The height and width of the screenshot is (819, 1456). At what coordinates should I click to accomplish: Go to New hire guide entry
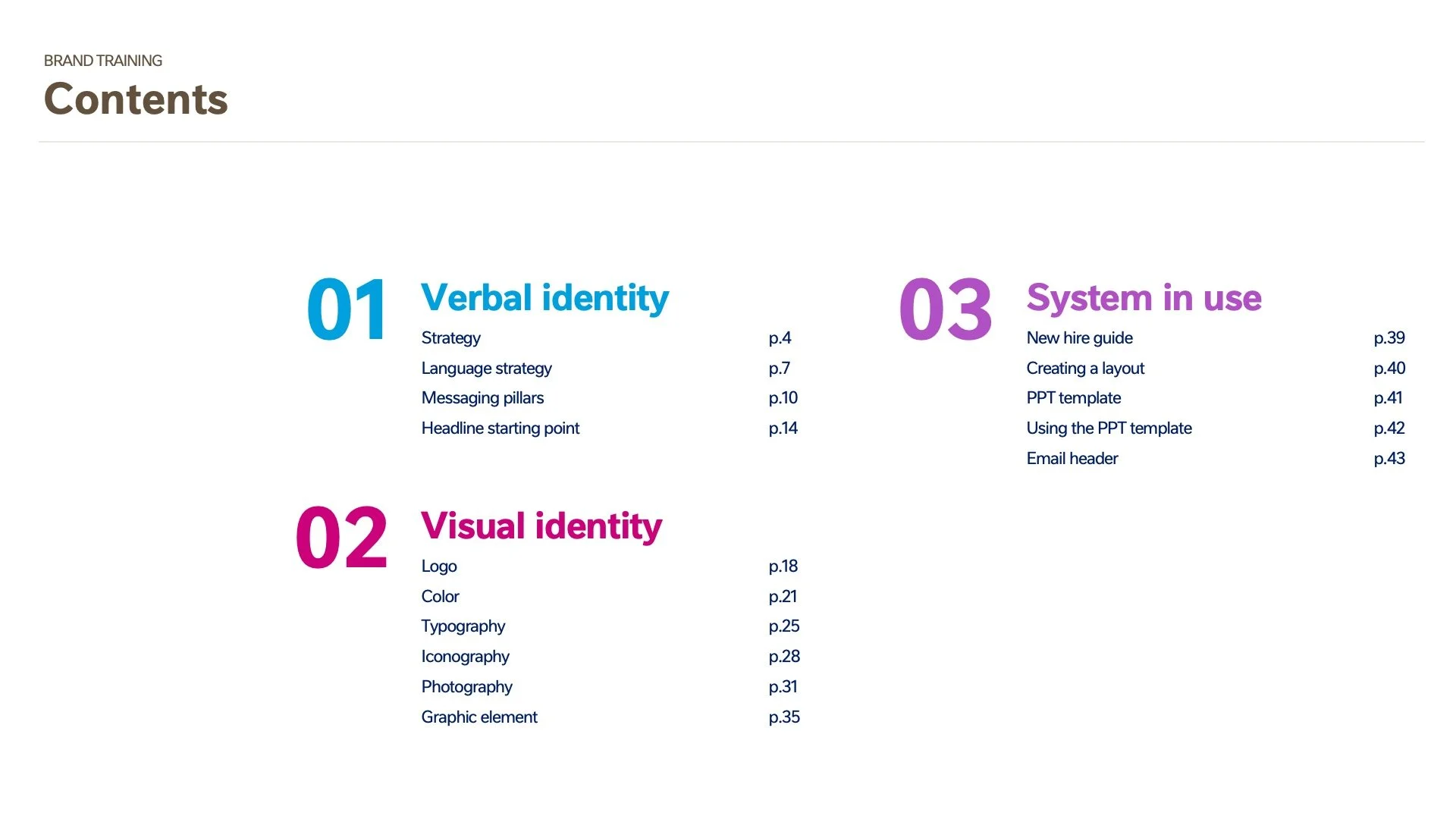pos(1079,338)
